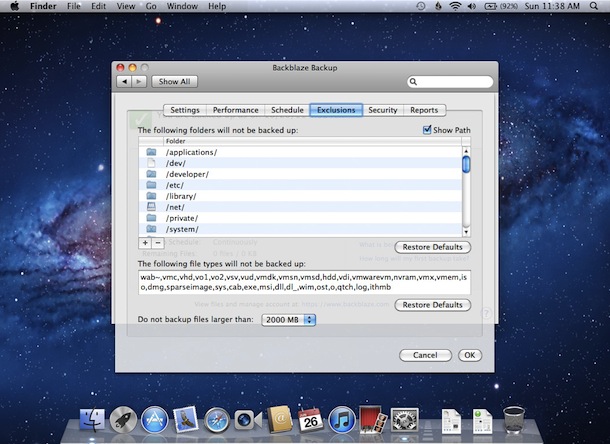Click the remove folder minus button
Screen dimensions: 610x444
coord(157,242)
